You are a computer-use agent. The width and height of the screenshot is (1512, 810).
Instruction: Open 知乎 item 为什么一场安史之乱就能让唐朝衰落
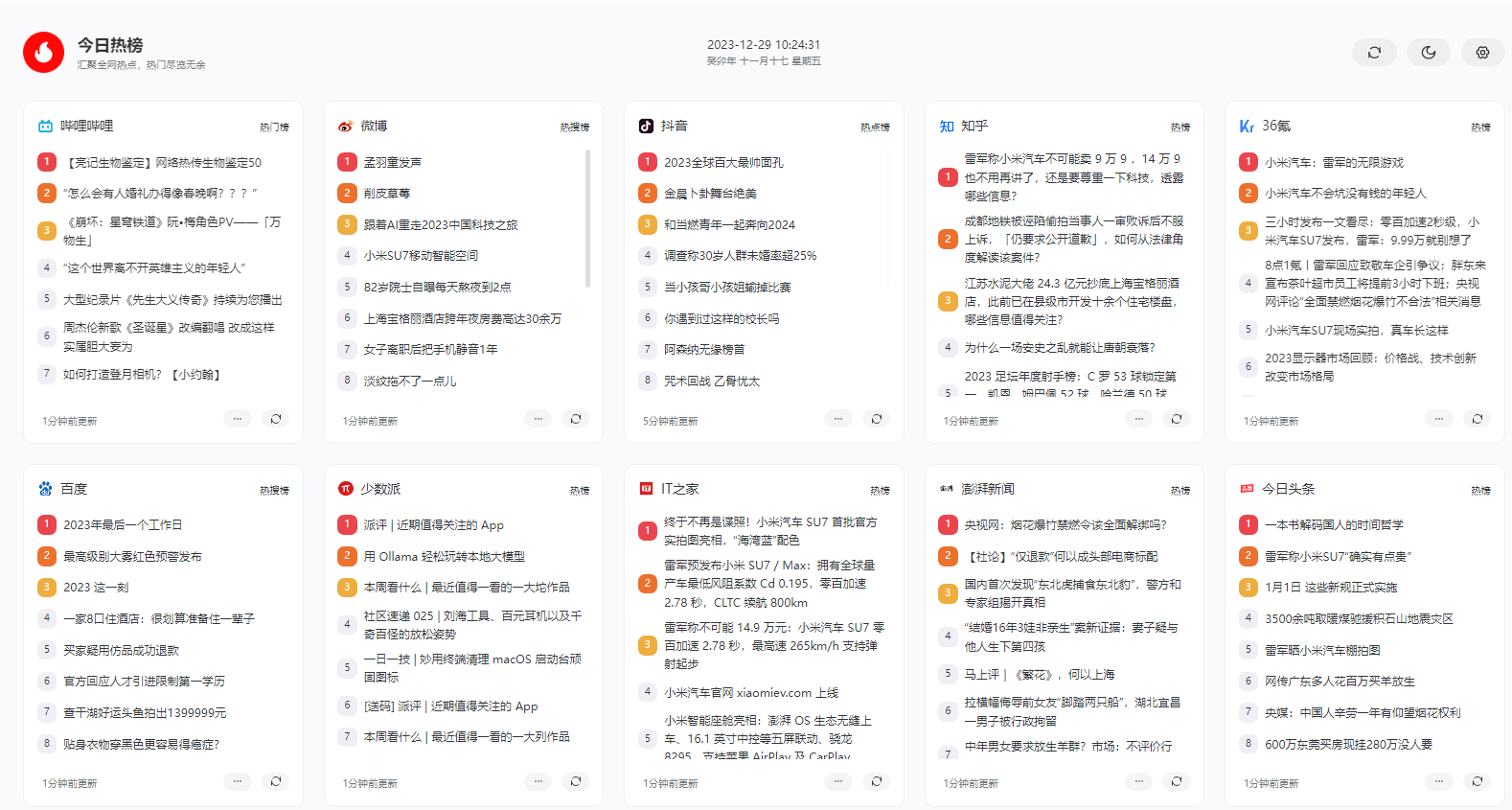point(1060,348)
